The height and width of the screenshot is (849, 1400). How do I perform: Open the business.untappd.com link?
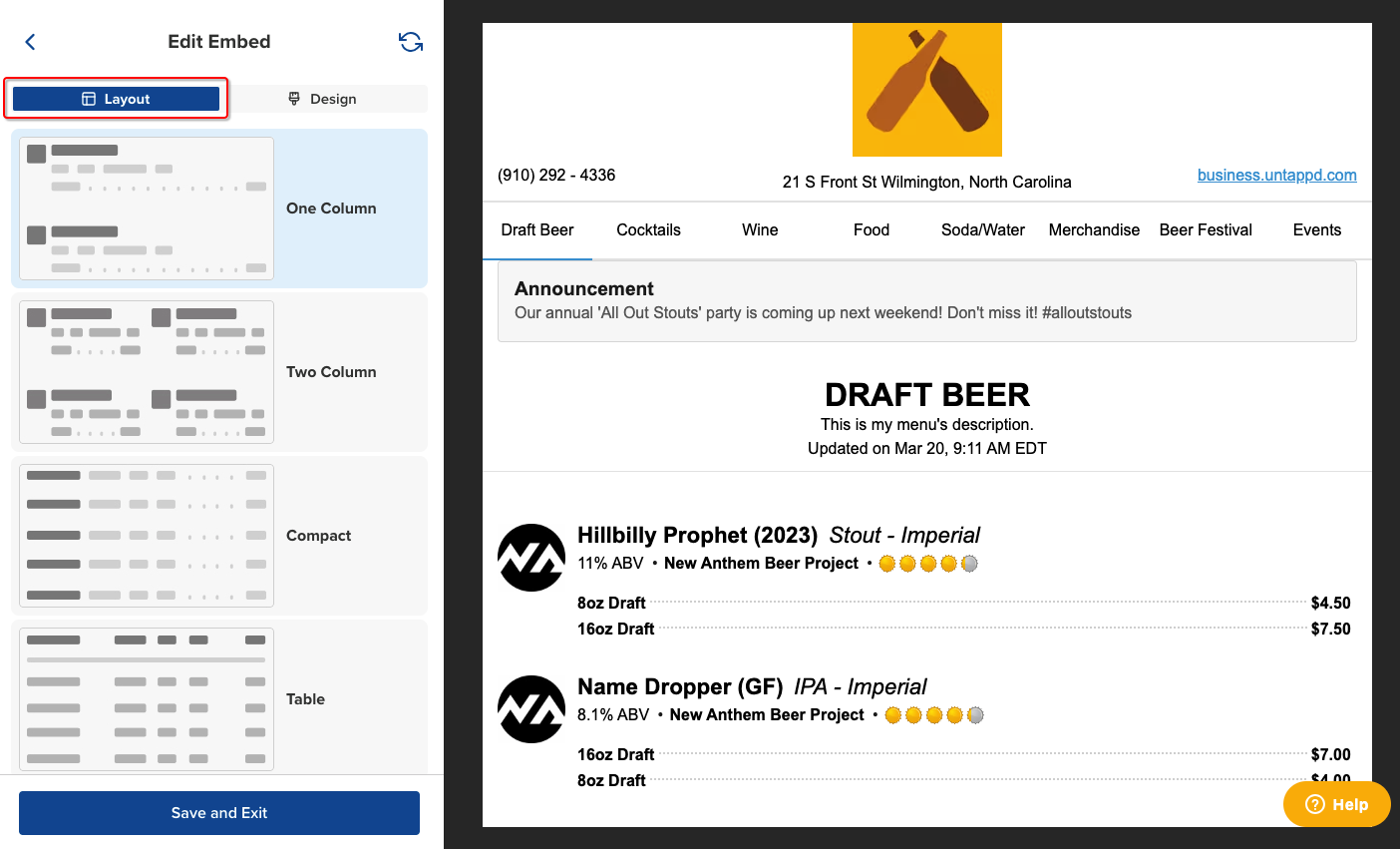[x=1276, y=175]
